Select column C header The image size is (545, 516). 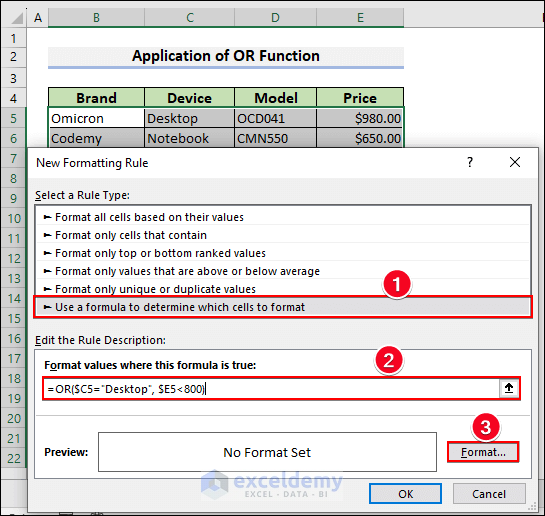[x=189, y=17]
